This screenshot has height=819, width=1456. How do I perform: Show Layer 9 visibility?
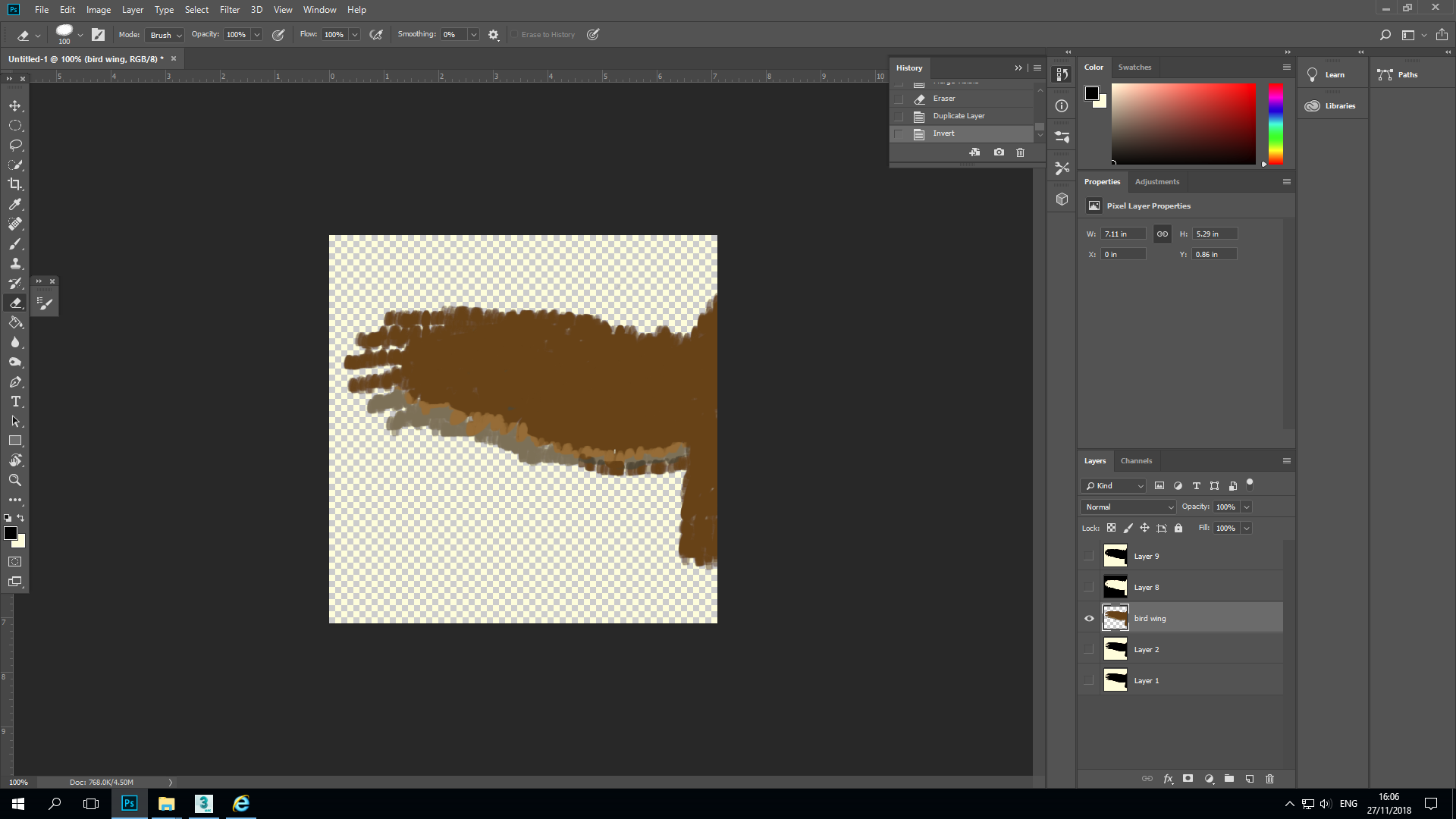coord(1089,556)
